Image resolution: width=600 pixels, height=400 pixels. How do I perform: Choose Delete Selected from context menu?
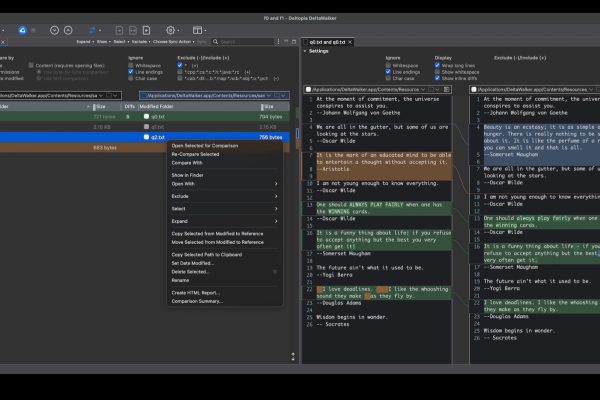pyautogui.click(x=190, y=272)
